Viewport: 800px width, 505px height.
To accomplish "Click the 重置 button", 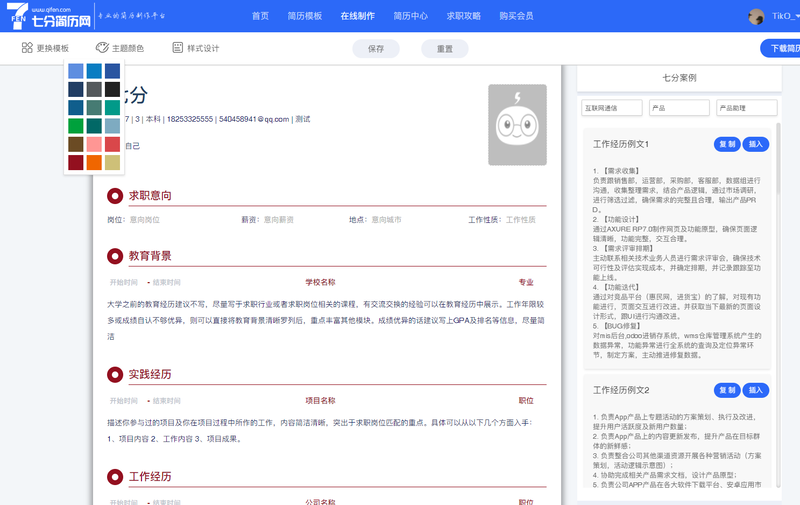I will pyautogui.click(x=445, y=48).
